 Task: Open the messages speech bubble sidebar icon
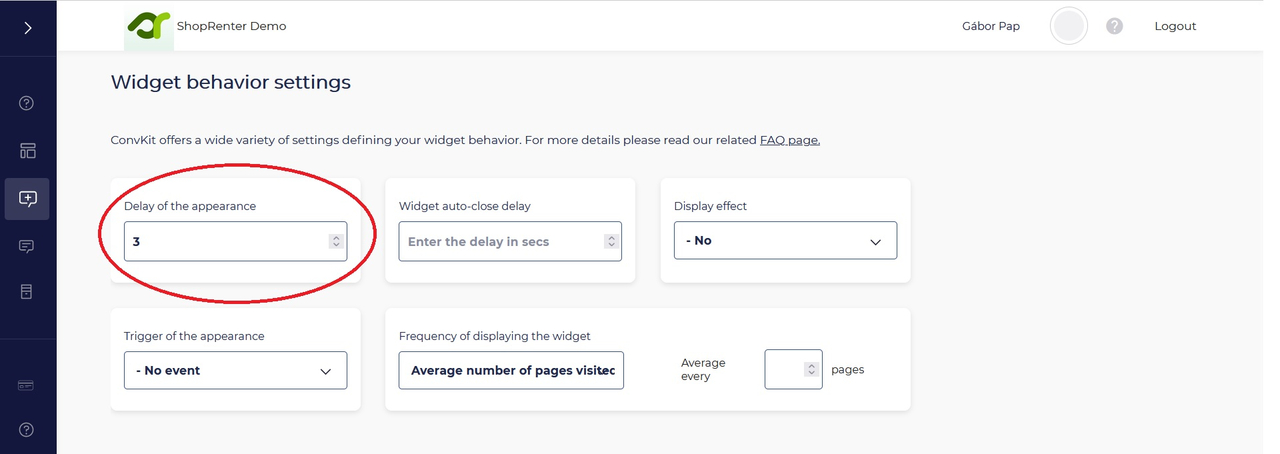coord(27,246)
